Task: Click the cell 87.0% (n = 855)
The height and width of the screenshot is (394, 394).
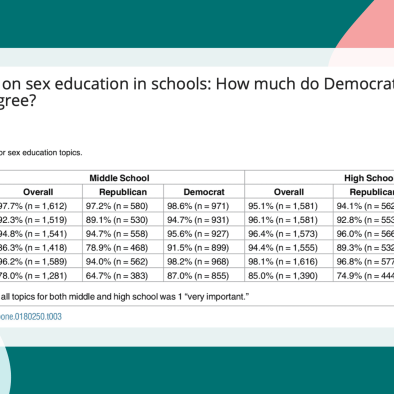Action: click(x=198, y=276)
